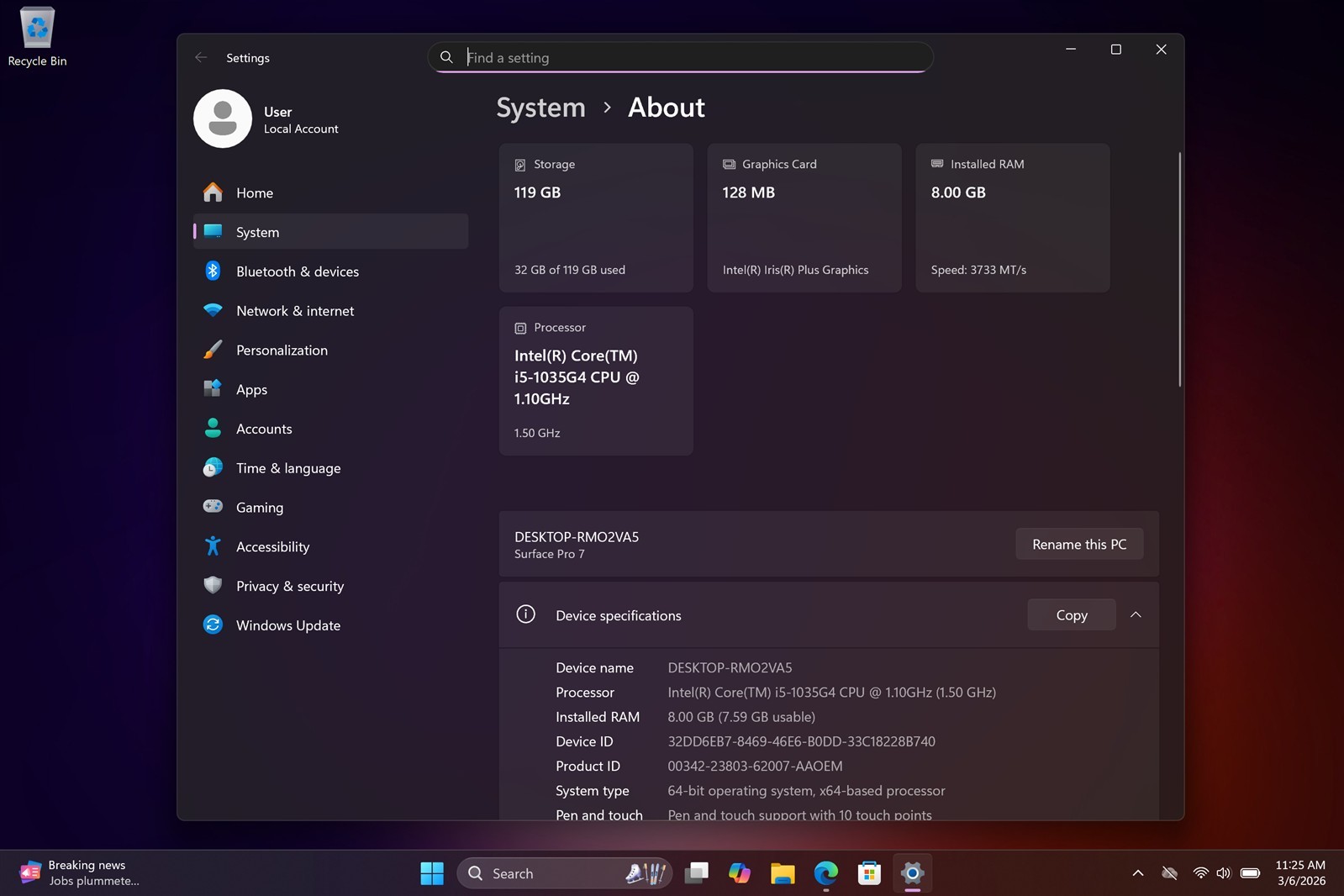
Task: Copy the device specifications
Action: 1072,614
